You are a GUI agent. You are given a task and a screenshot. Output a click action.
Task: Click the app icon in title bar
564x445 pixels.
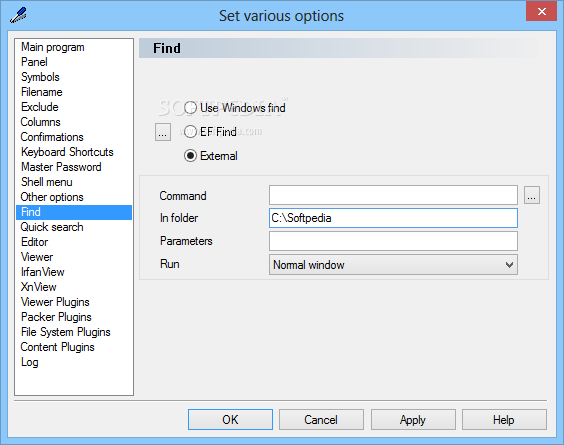(x=18, y=15)
